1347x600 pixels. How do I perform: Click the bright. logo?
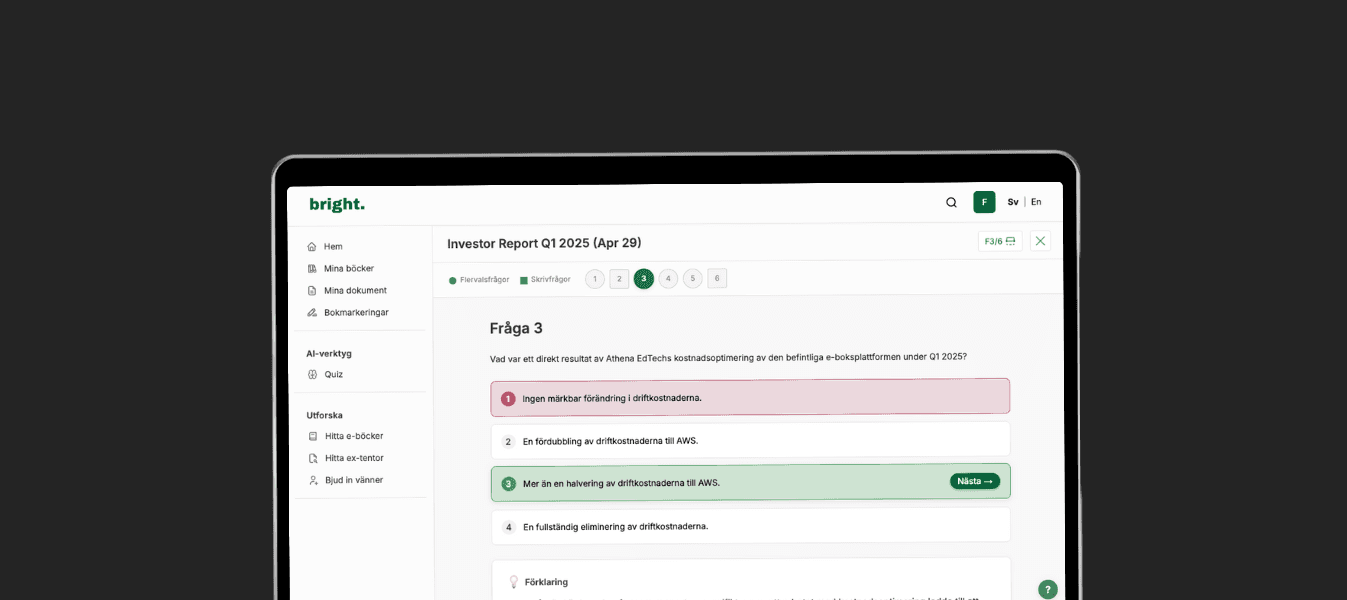click(337, 204)
